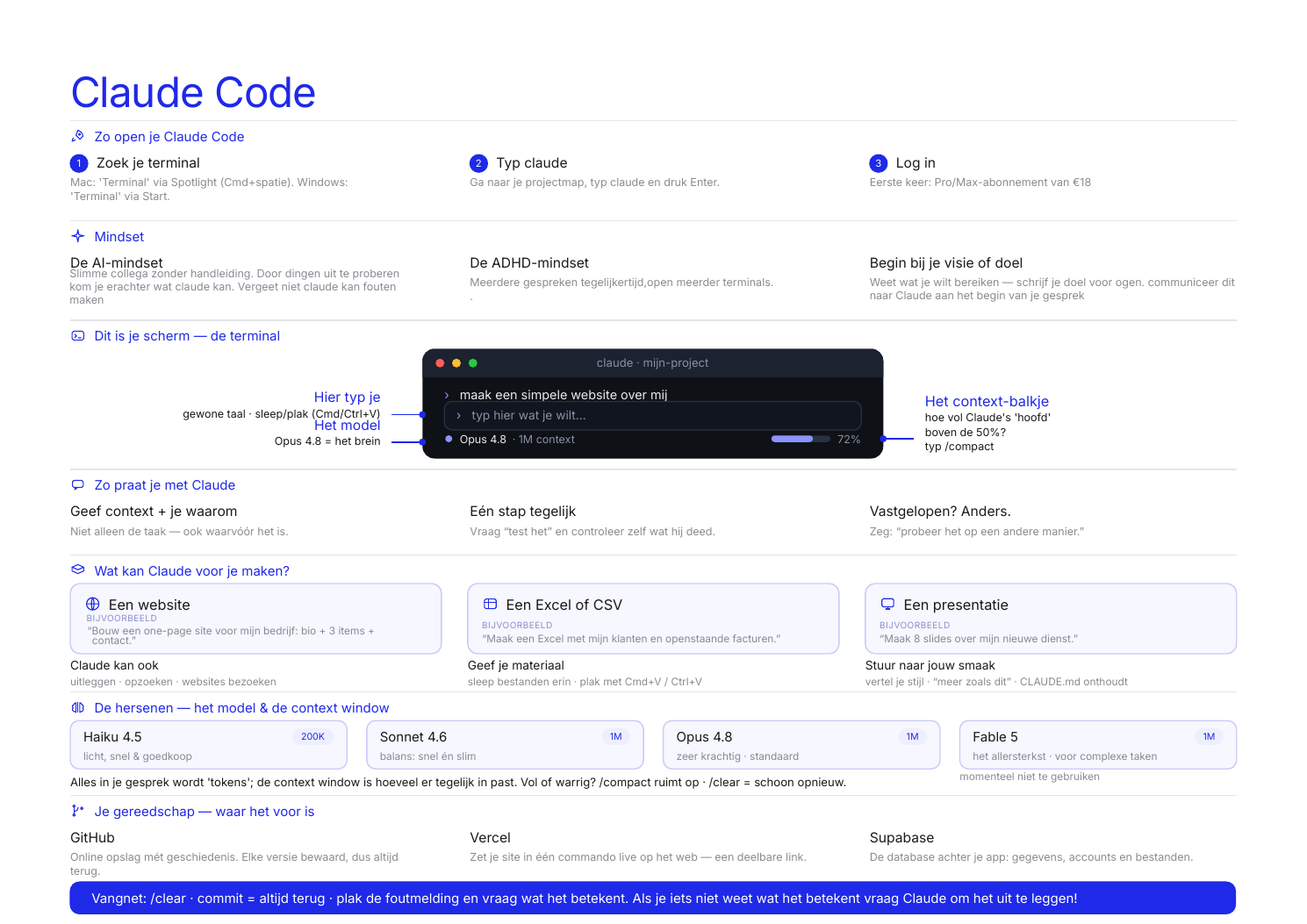Click the 'Supabase' tool heading
1307x924 pixels.
[x=901, y=838]
